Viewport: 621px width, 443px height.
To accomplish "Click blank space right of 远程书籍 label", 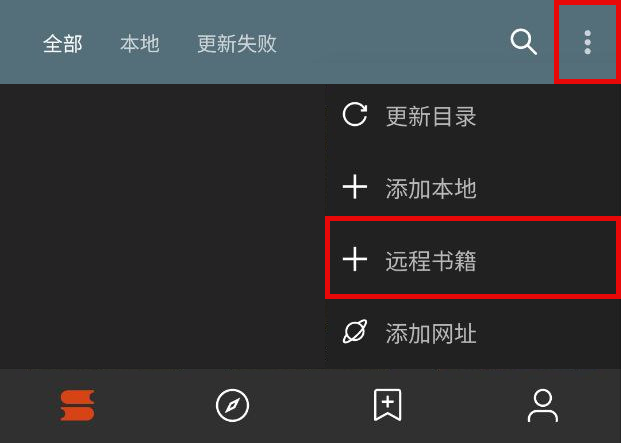I will 547,259.
